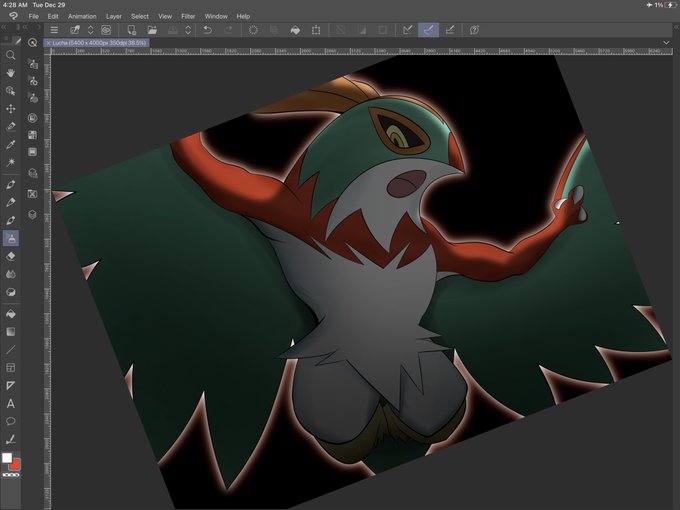Select the Eyedropper tool
Image resolution: width=680 pixels, height=510 pixels.
click(x=10, y=144)
